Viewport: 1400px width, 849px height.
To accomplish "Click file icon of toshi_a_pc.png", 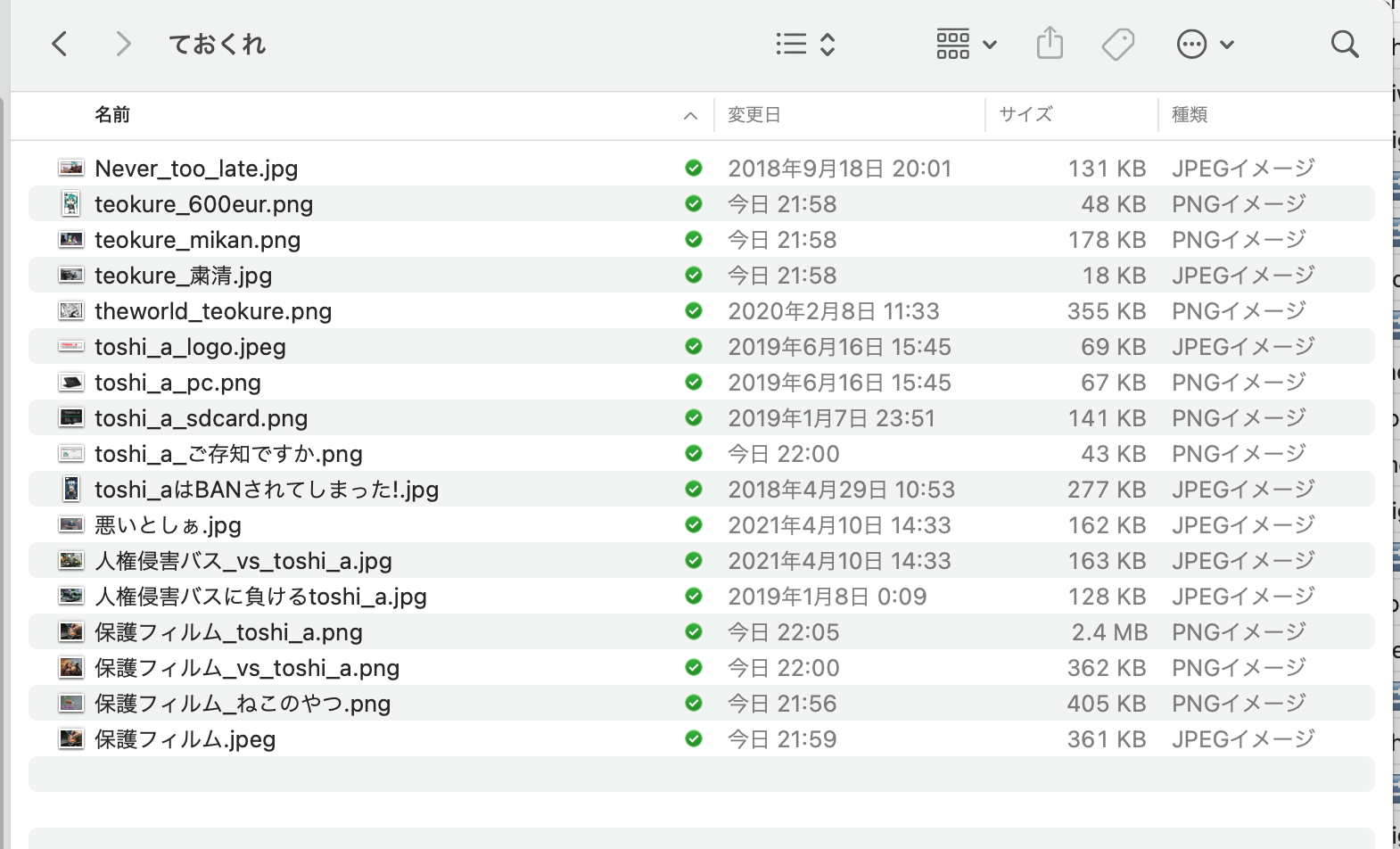I will point(70,382).
